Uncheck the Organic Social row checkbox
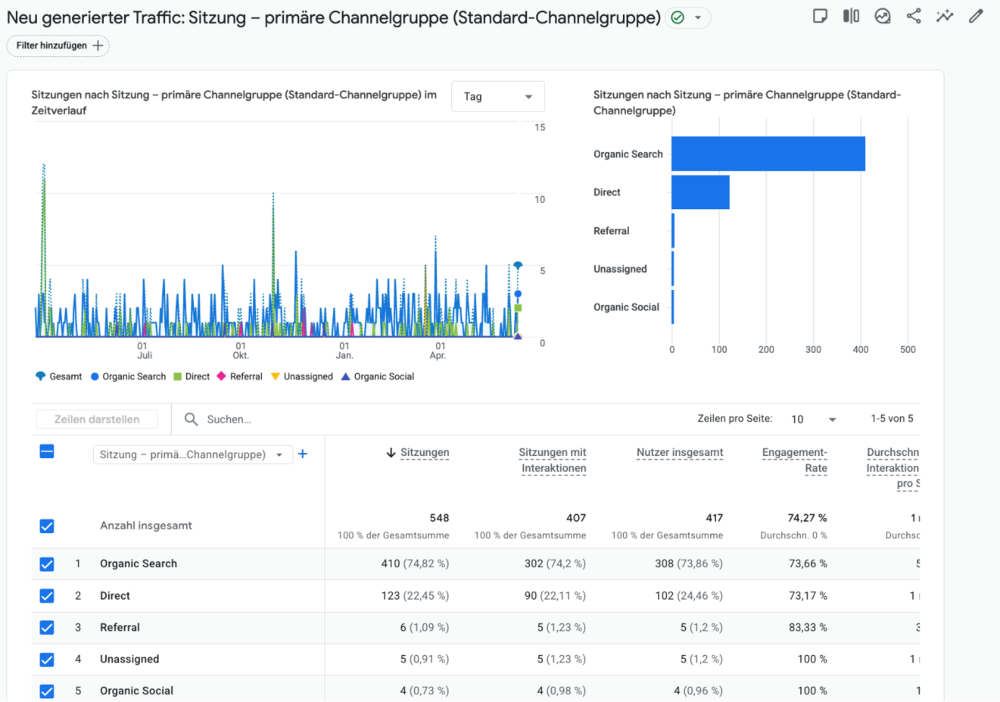1000x702 pixels. (47, 691)
